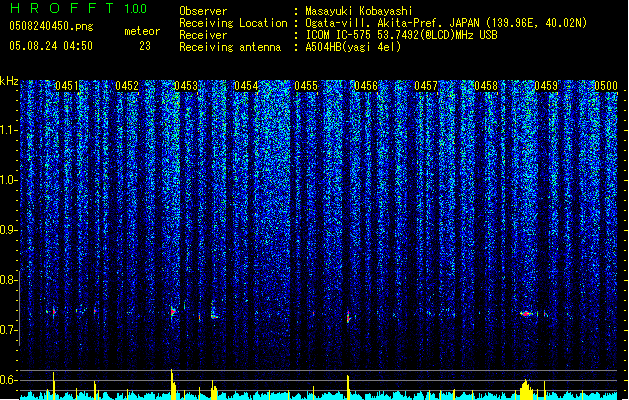Click the 0.9 kHz axis label
Viewport: 629px width, 400px height.
click(x=9, y=230)
